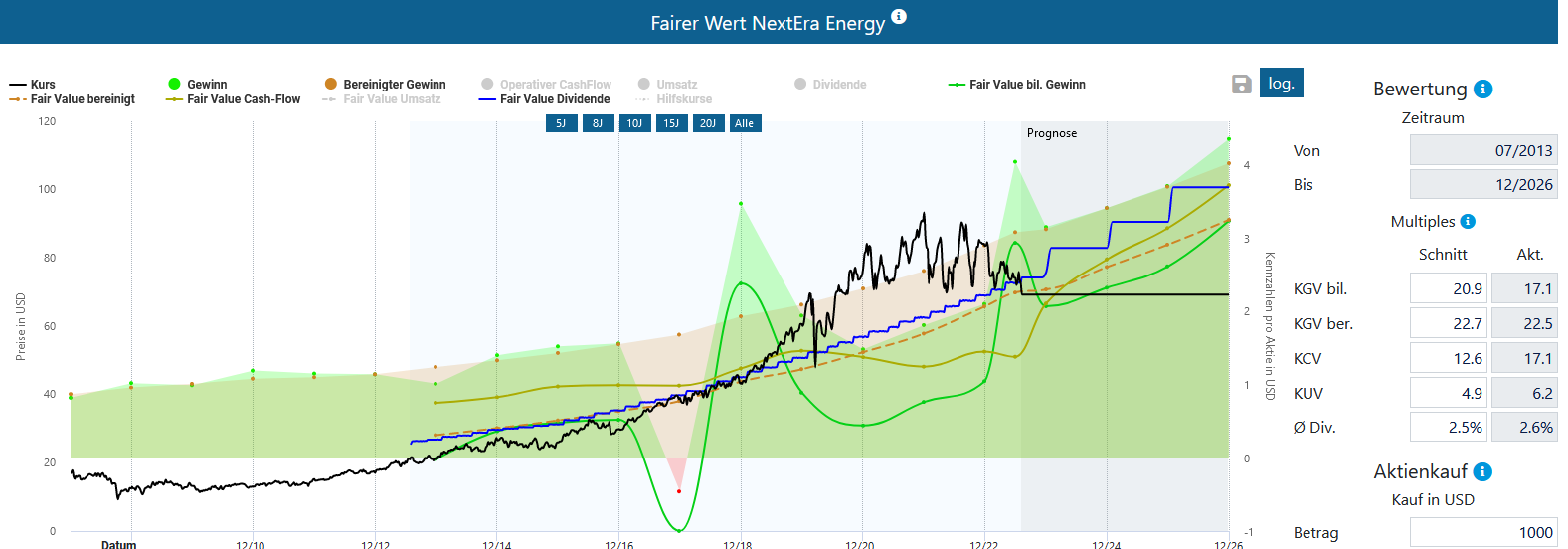
Task: Show the Operativer CashFlow series
Action: point(547,85)
